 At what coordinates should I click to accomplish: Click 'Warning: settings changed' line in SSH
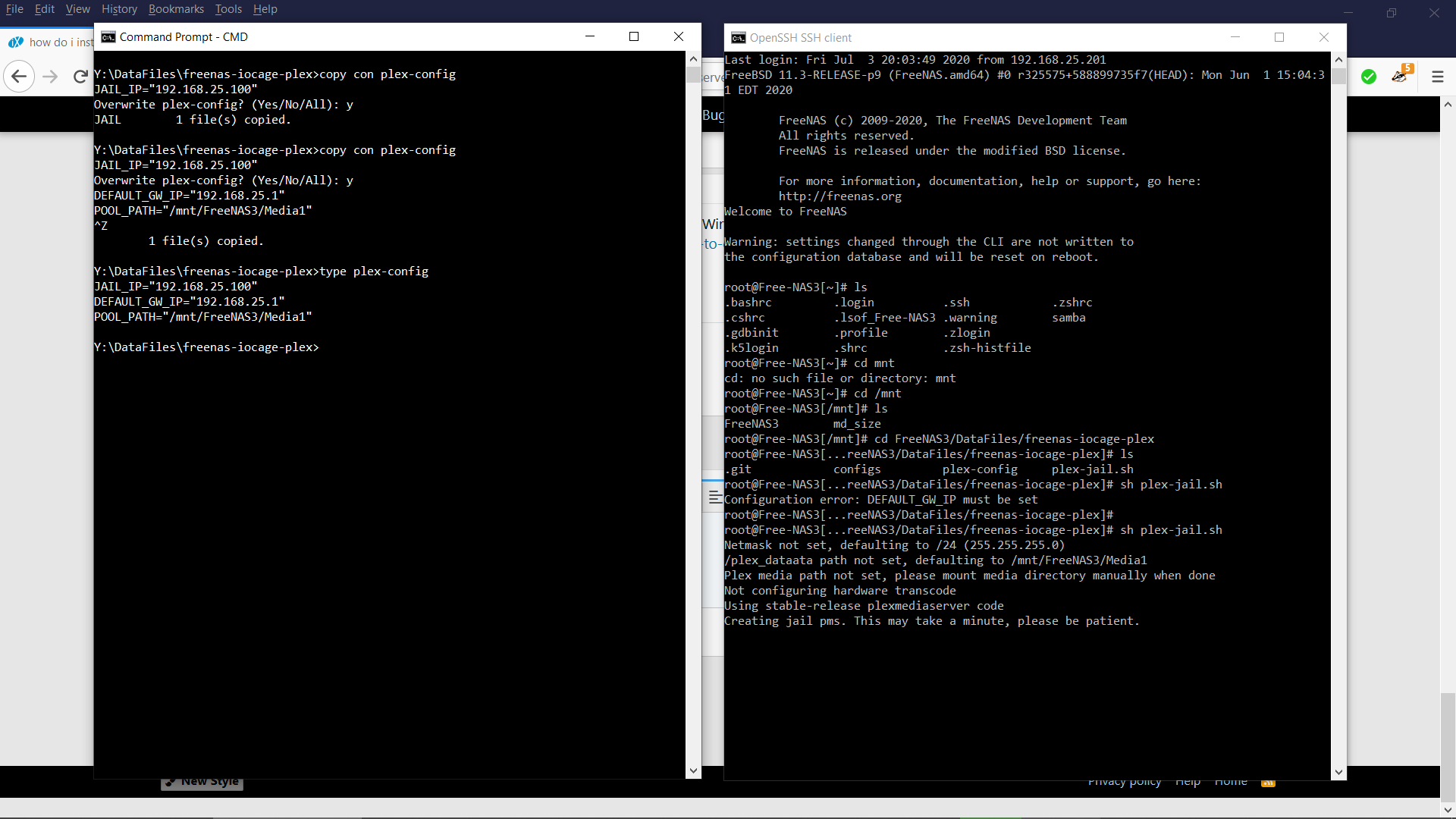929,242
